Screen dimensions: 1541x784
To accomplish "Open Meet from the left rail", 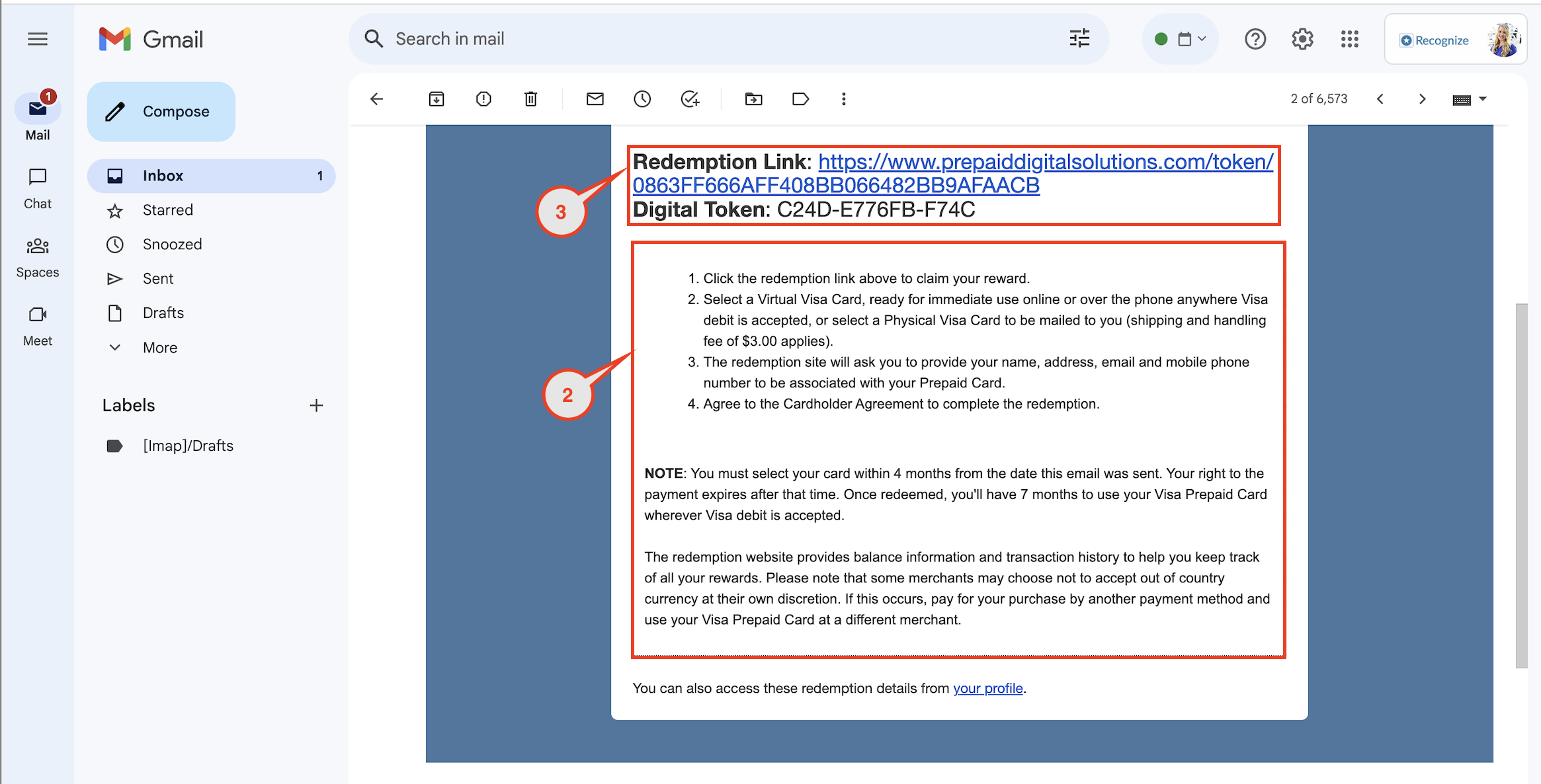I will tap(38, 327).
